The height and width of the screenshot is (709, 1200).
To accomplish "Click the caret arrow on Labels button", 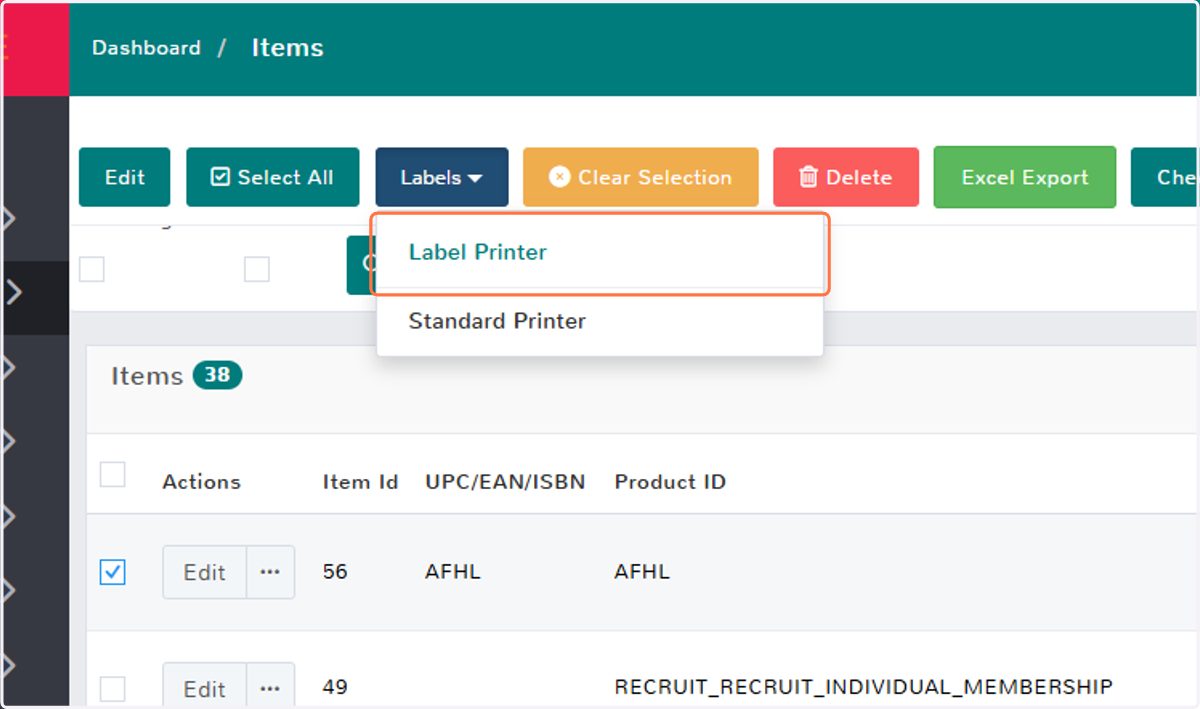I will [x=475, y=178].
